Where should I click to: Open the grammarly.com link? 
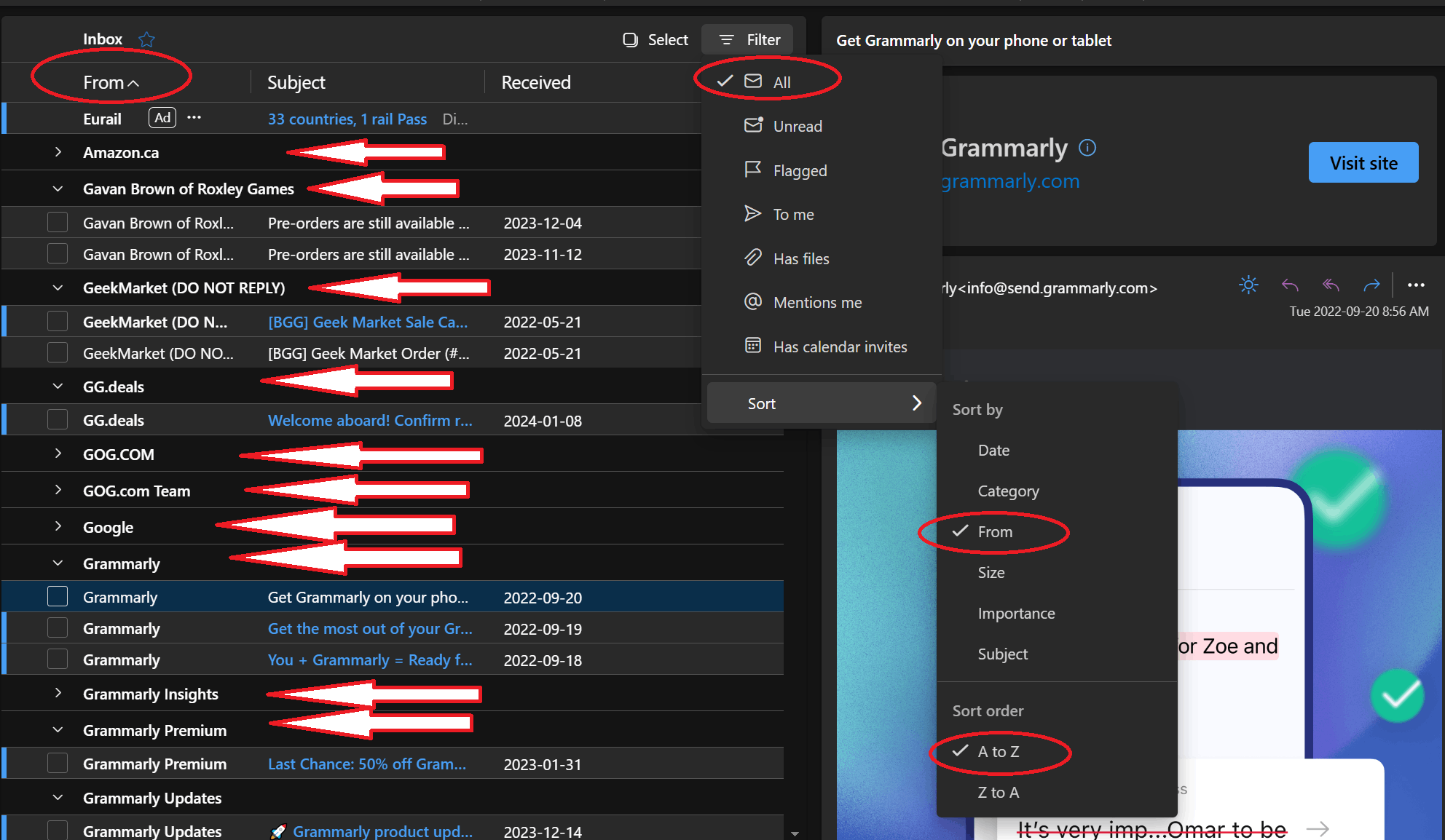[x=1010, y=181]
